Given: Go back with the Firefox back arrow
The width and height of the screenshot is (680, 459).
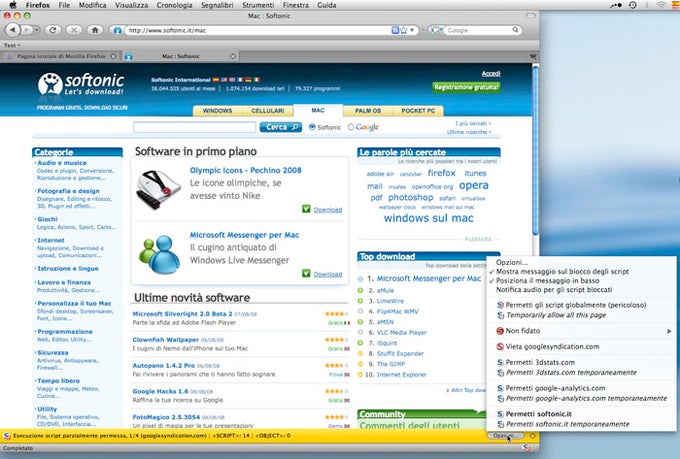Looking at the screenshot, I should (13, 30).
